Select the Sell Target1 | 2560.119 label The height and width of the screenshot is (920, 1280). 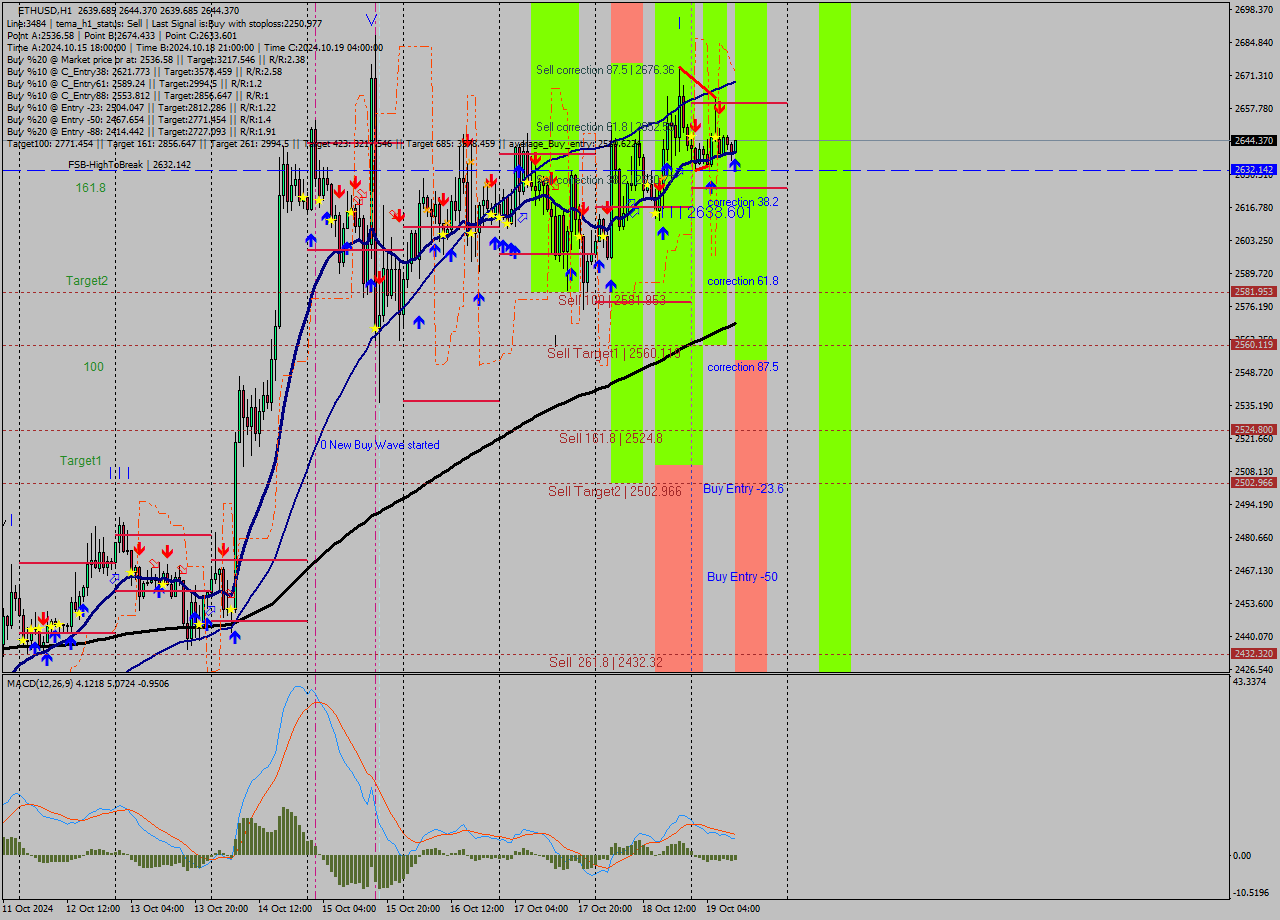(x=614, y=353)
